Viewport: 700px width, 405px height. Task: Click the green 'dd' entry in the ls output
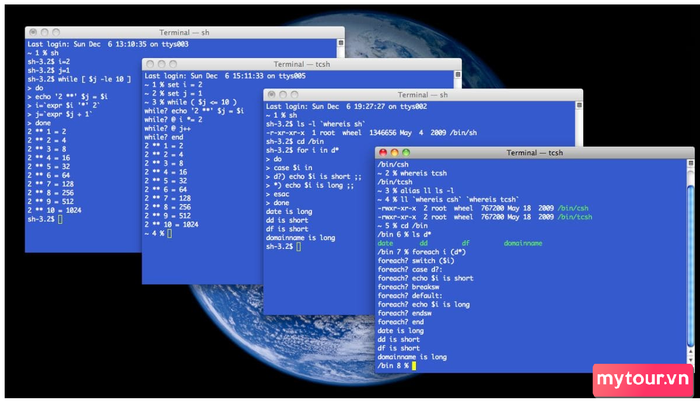point(424,243)
